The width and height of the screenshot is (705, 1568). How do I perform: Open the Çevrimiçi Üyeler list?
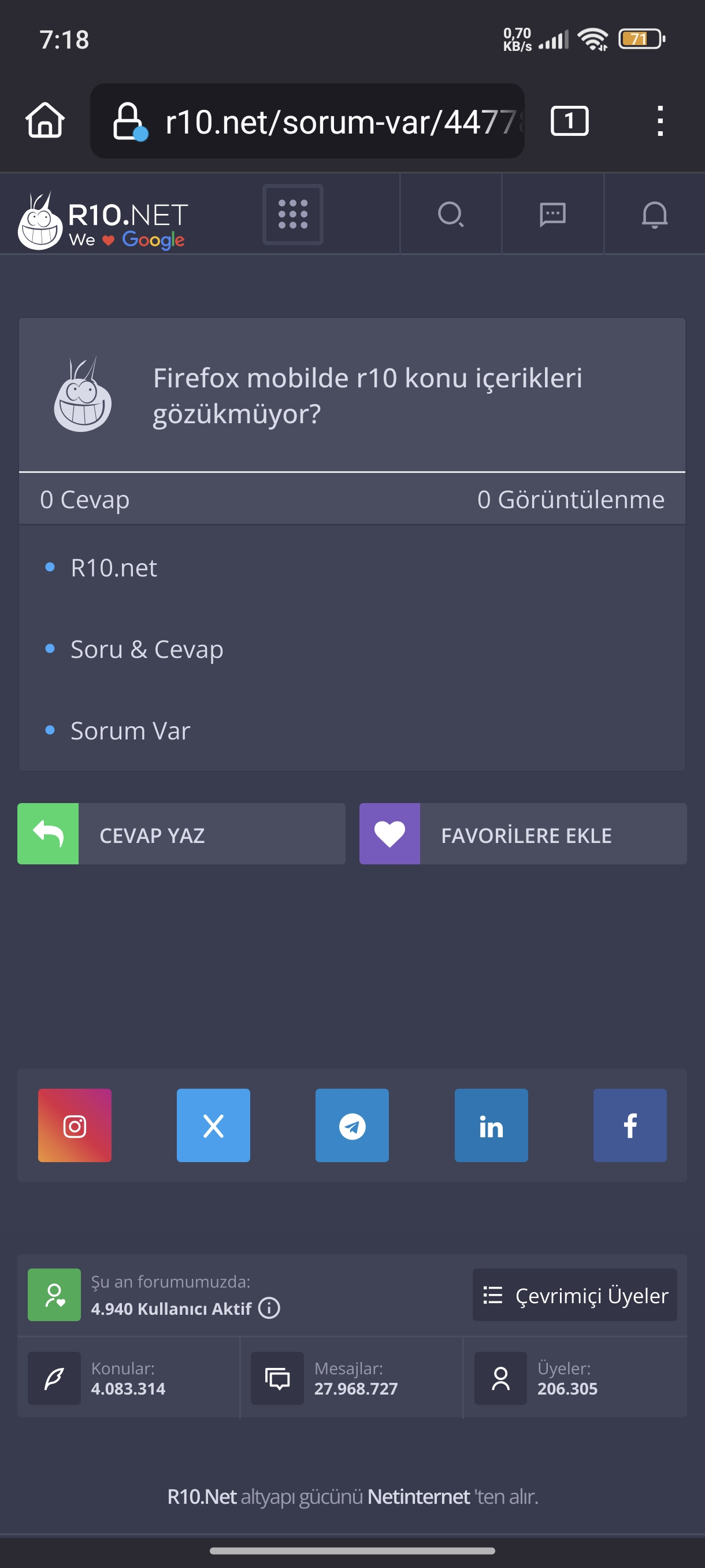(575, 1295)
